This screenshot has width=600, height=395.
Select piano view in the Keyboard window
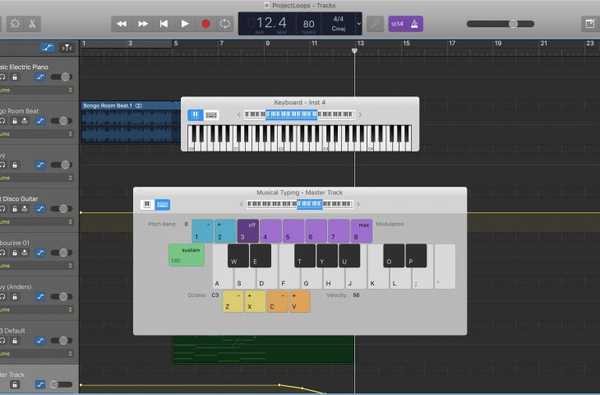(195, 115)
